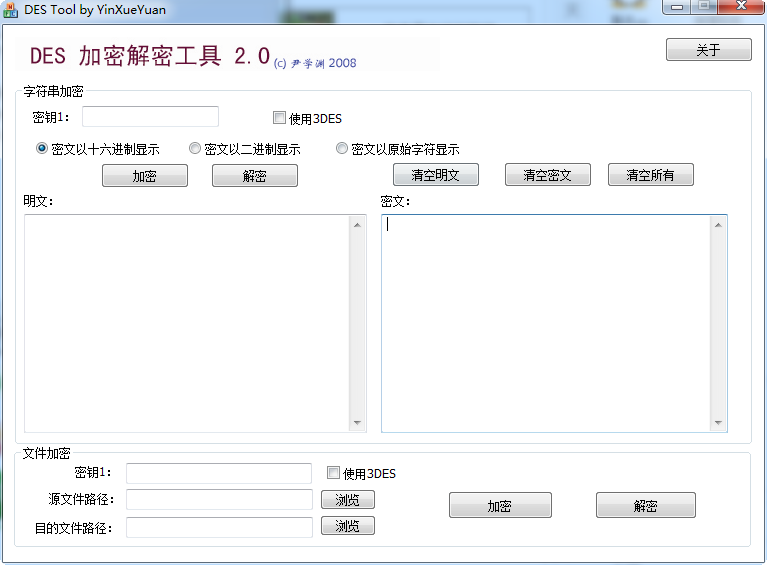Focus the file encryption 密钥1 key field
The height and width of the screenshot is (565, 767).
point(219,473)
